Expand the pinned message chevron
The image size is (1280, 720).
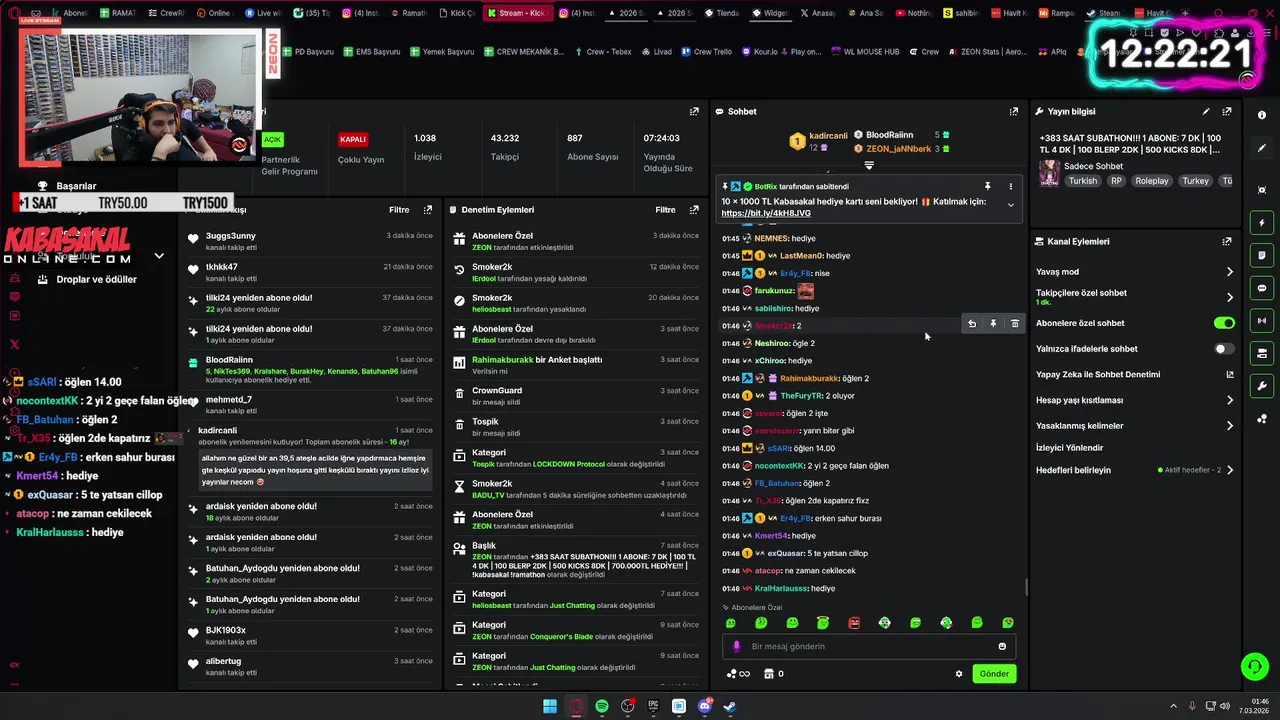[1010, 205]
